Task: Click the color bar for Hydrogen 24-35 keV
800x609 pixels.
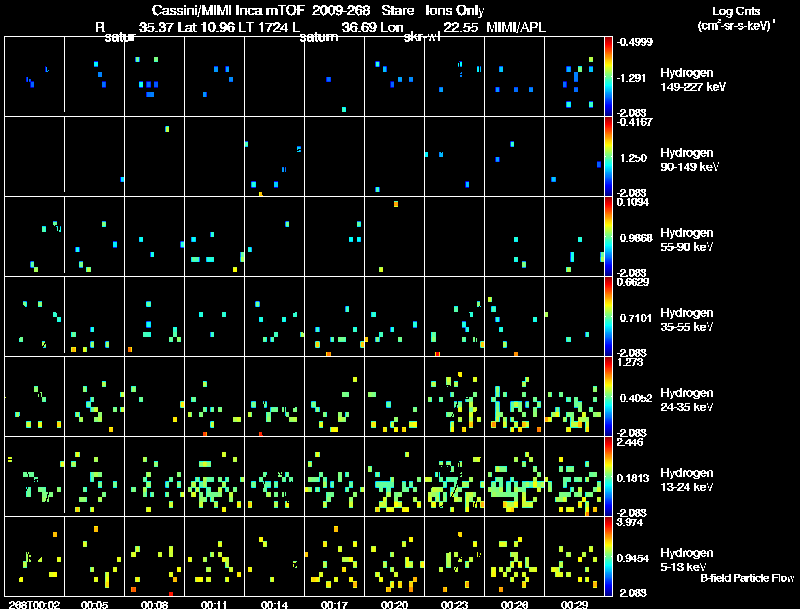Action: (x=609, y=397)
